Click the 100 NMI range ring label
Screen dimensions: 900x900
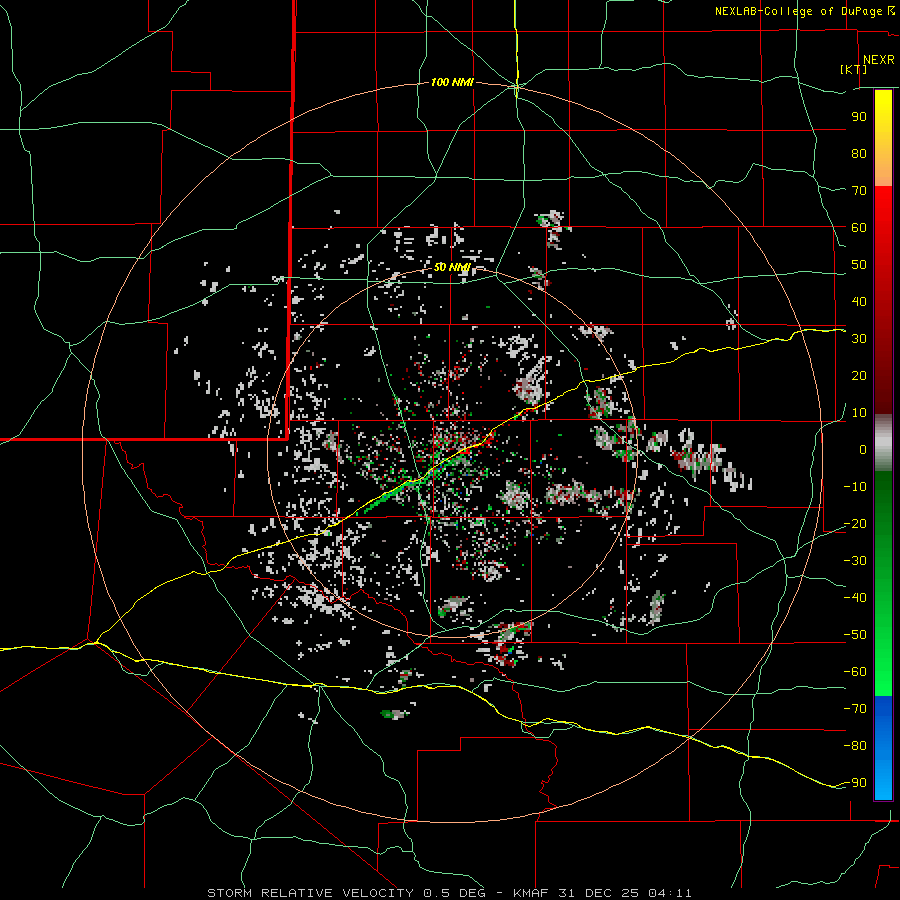(452, 83)
